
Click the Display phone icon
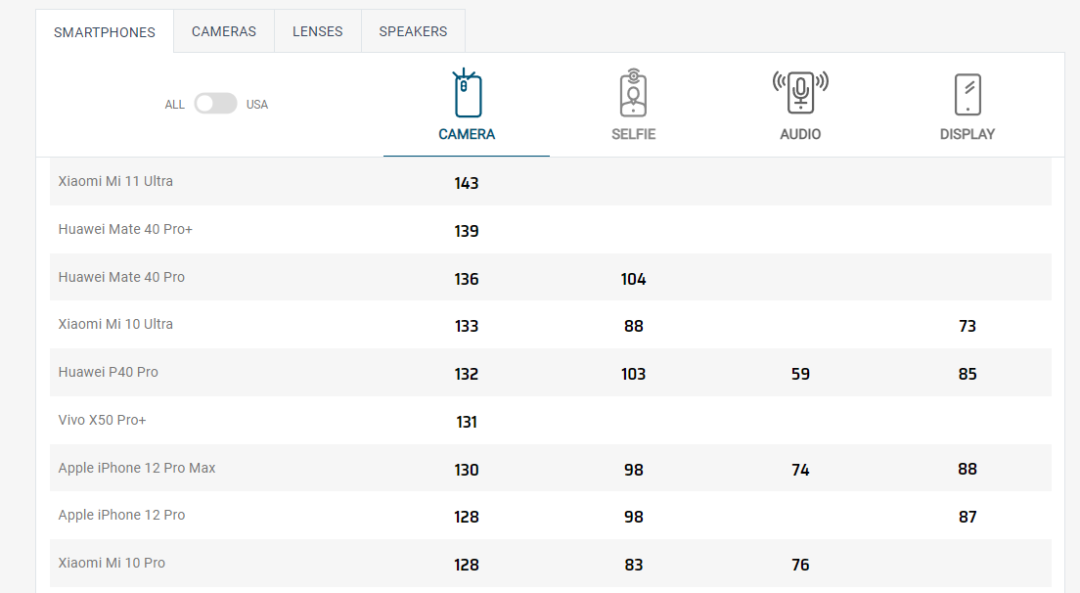[967, 94]
